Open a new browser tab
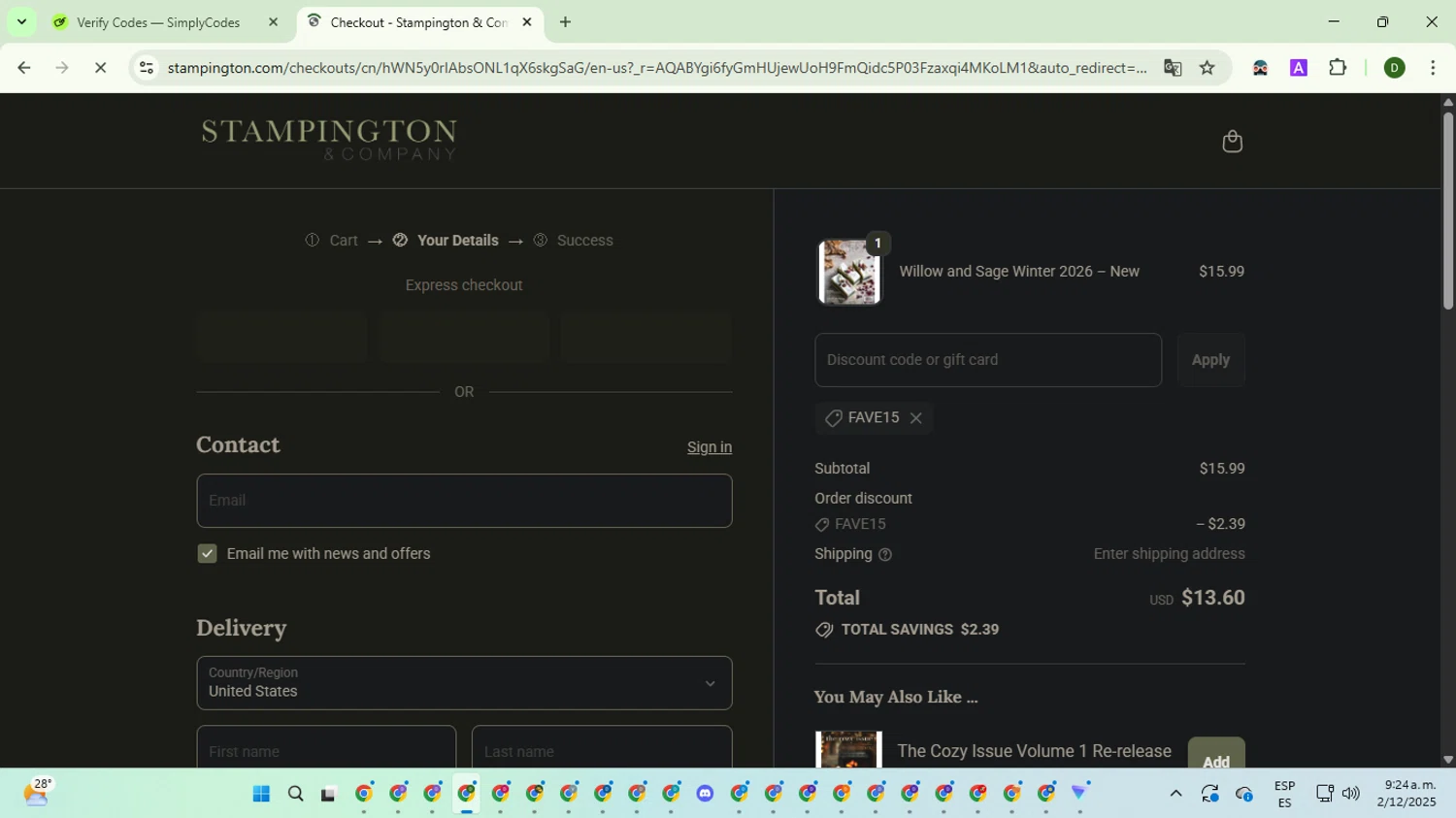The width and height of the screenshot is (1456, 818). pos(566,21)
